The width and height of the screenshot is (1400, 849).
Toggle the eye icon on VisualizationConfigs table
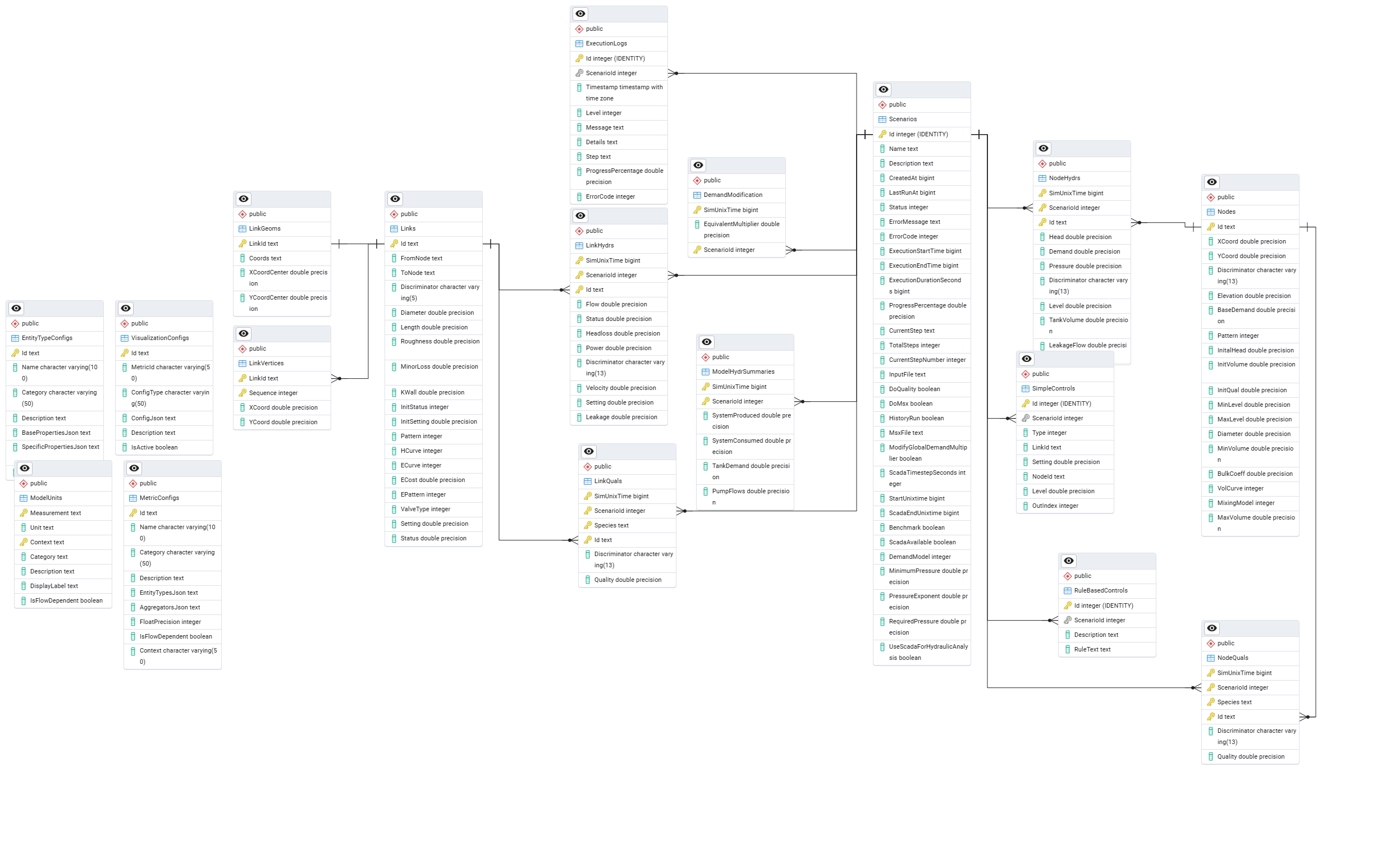[126, 309]
